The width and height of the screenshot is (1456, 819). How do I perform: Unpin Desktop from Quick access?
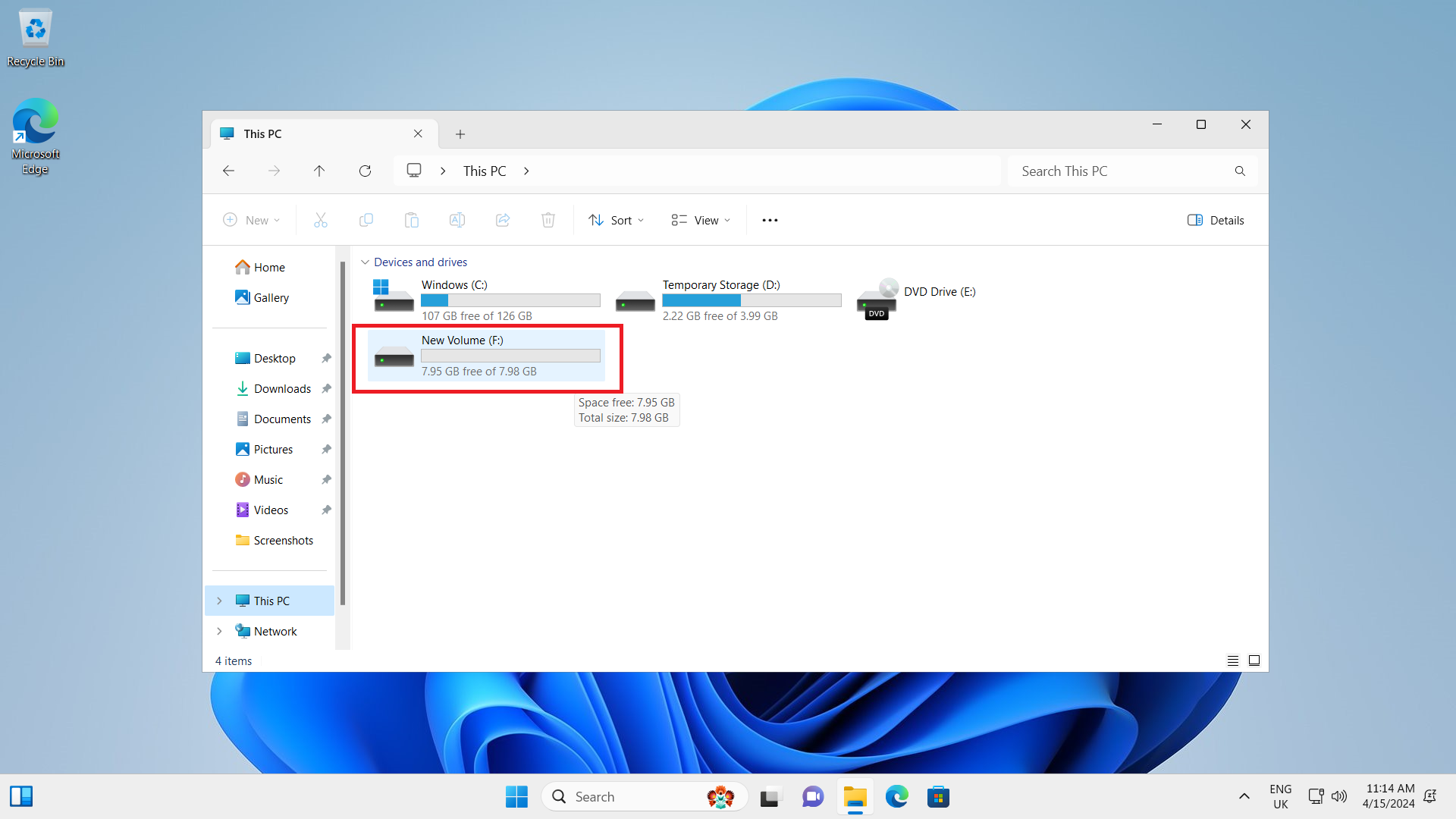(326, 359)
